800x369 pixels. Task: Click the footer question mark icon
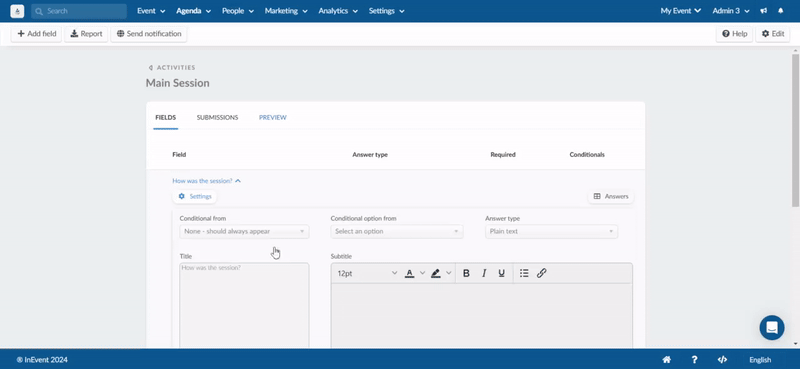(694, 359)
